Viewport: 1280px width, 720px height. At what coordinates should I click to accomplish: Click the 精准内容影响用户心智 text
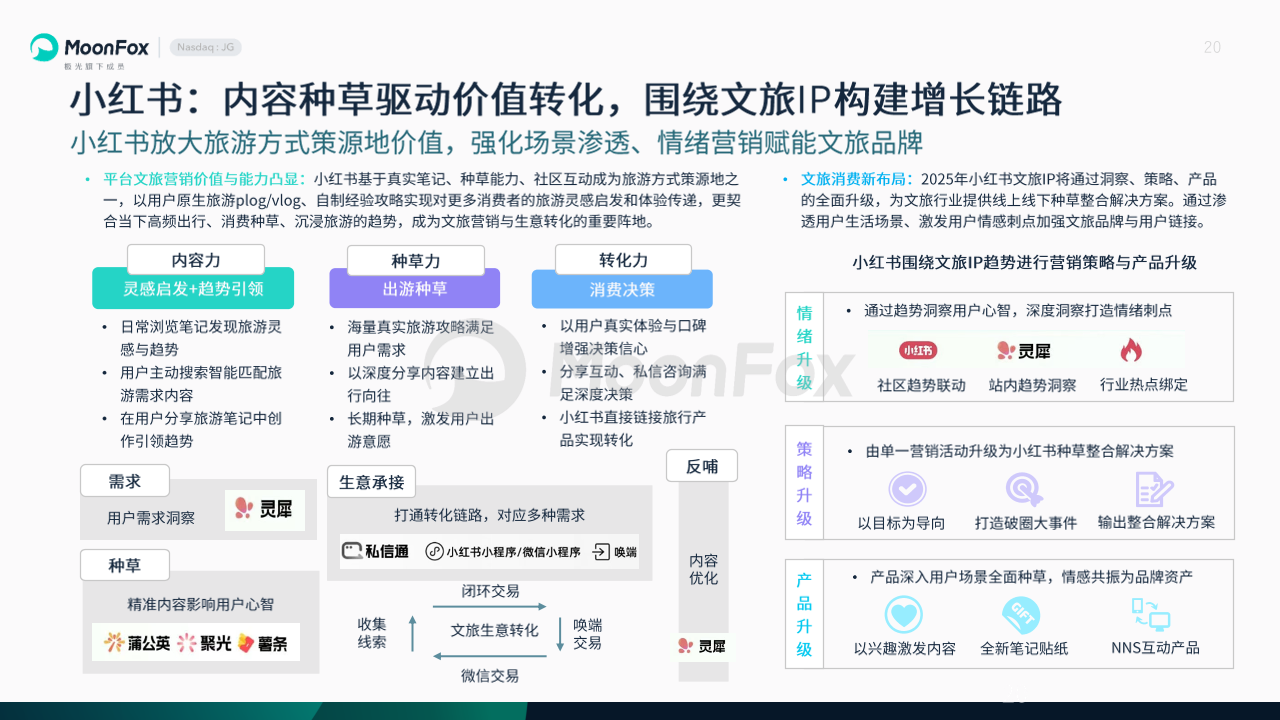coord(200,604)
